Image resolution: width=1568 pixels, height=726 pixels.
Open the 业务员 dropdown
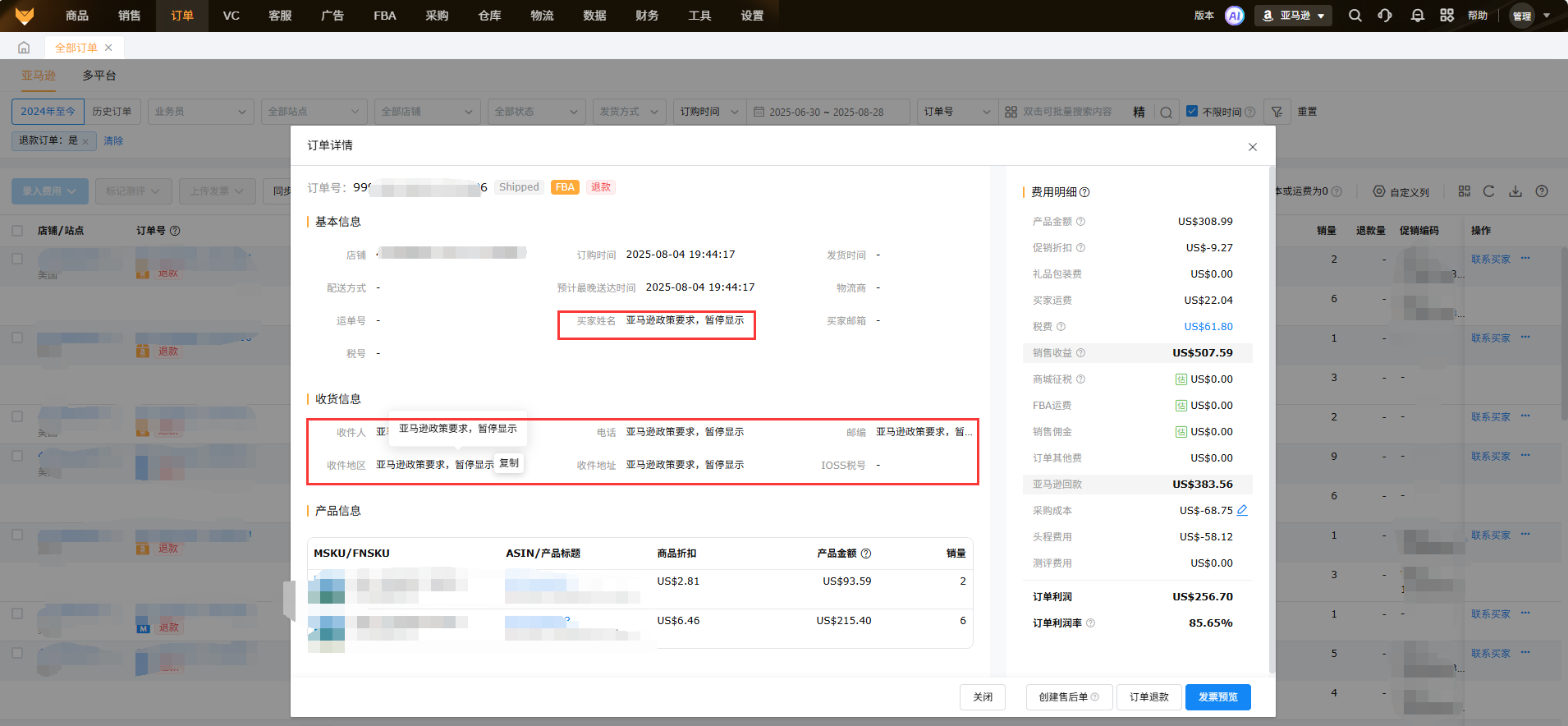click(200, 112)
